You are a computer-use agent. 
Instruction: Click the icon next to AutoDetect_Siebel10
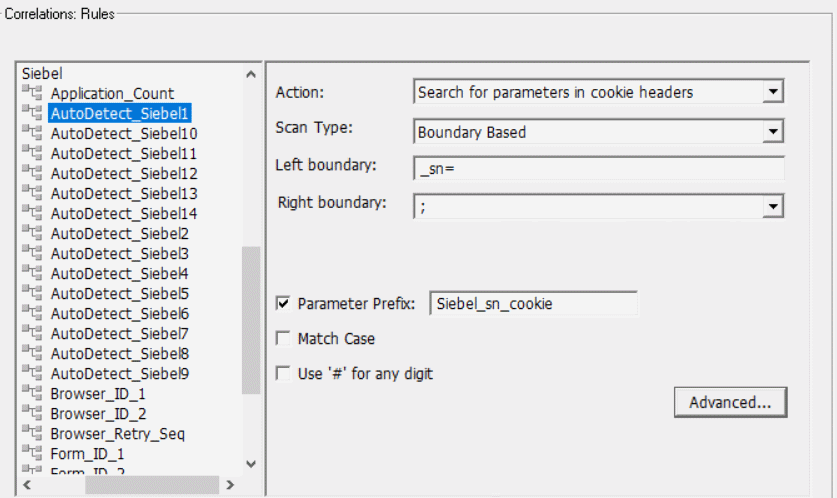(32, 134)
